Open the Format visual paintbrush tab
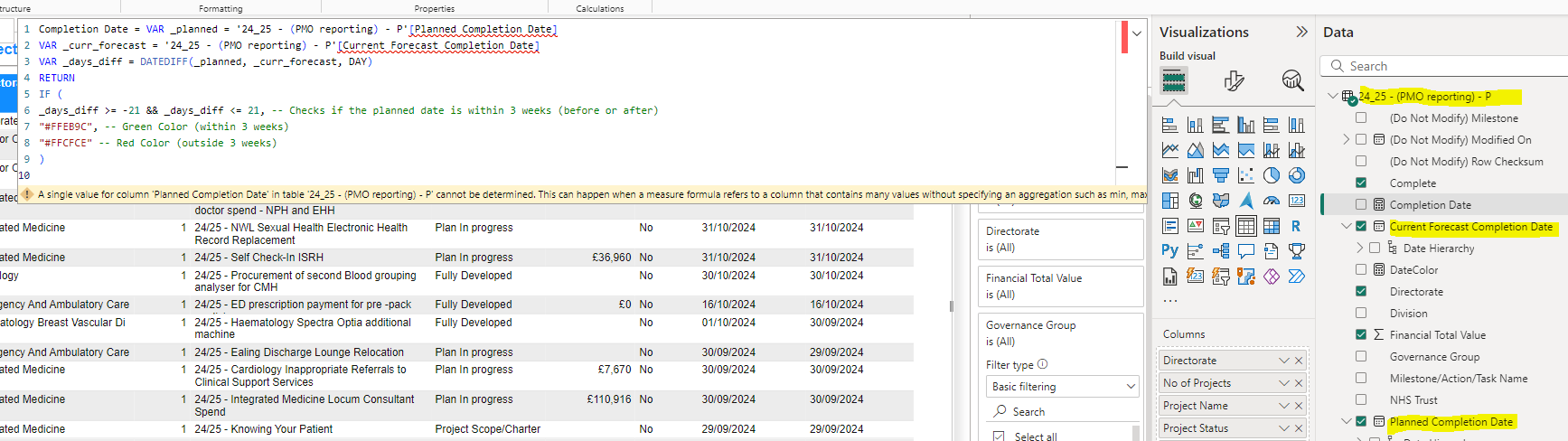1568x441 pixels. 1234,81
